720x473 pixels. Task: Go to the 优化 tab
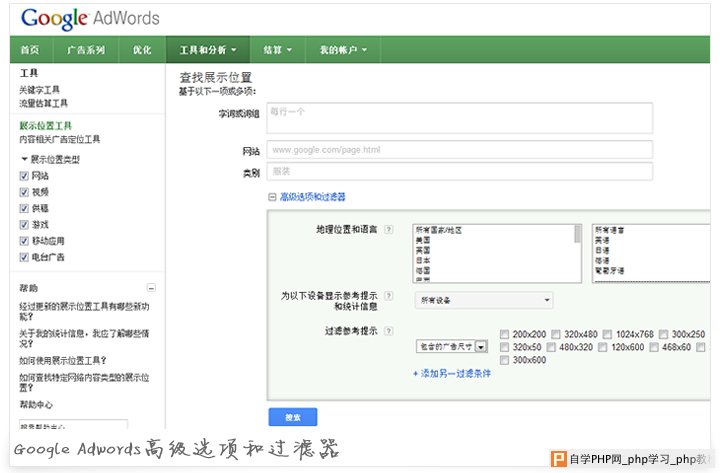pos(142,50)
